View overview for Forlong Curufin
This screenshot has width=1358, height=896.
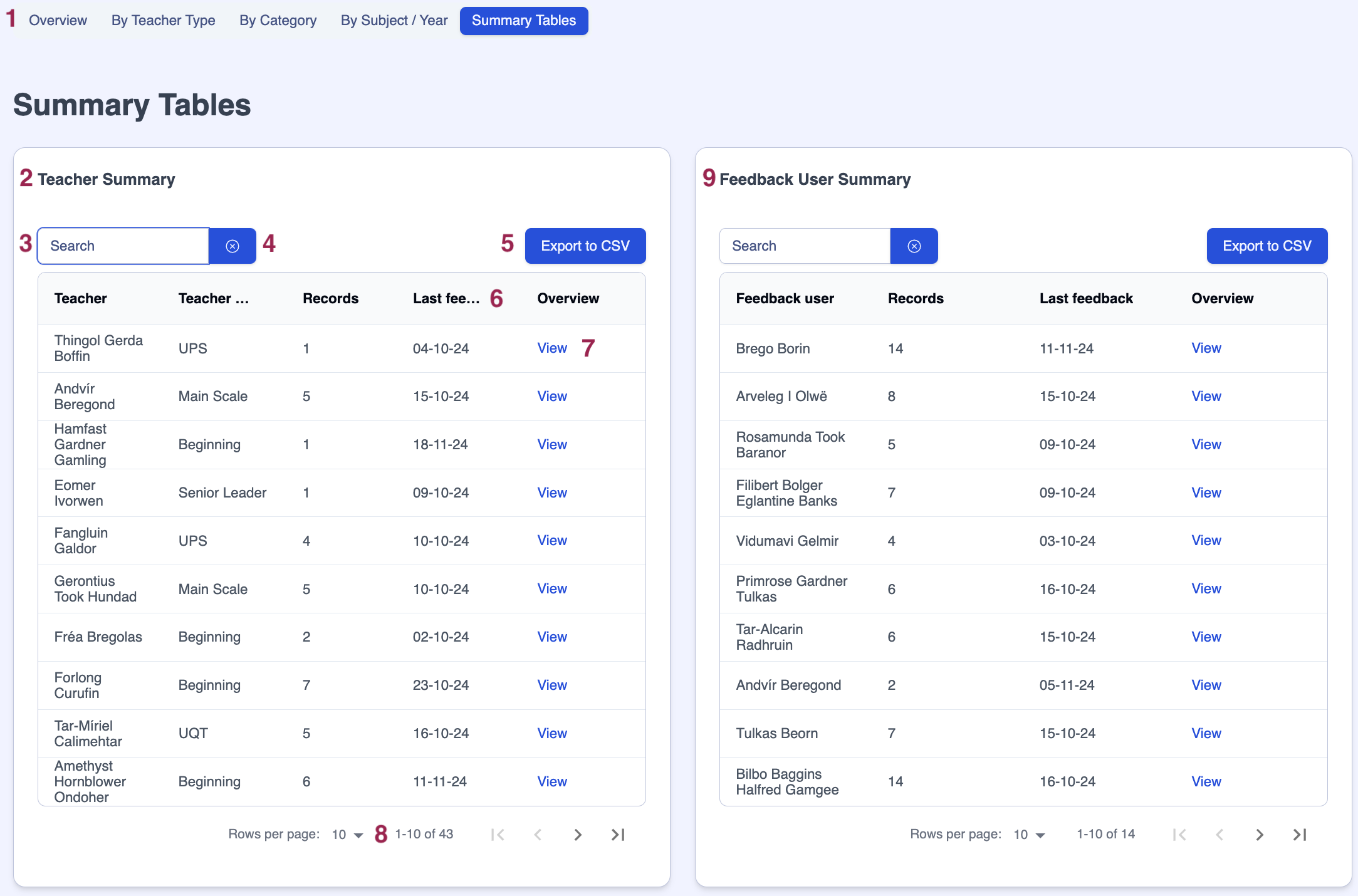pos(552,685)
